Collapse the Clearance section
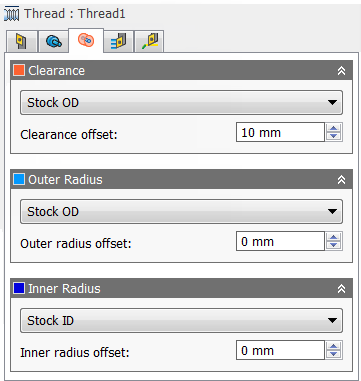361x381 pixels. pos(341,70)
